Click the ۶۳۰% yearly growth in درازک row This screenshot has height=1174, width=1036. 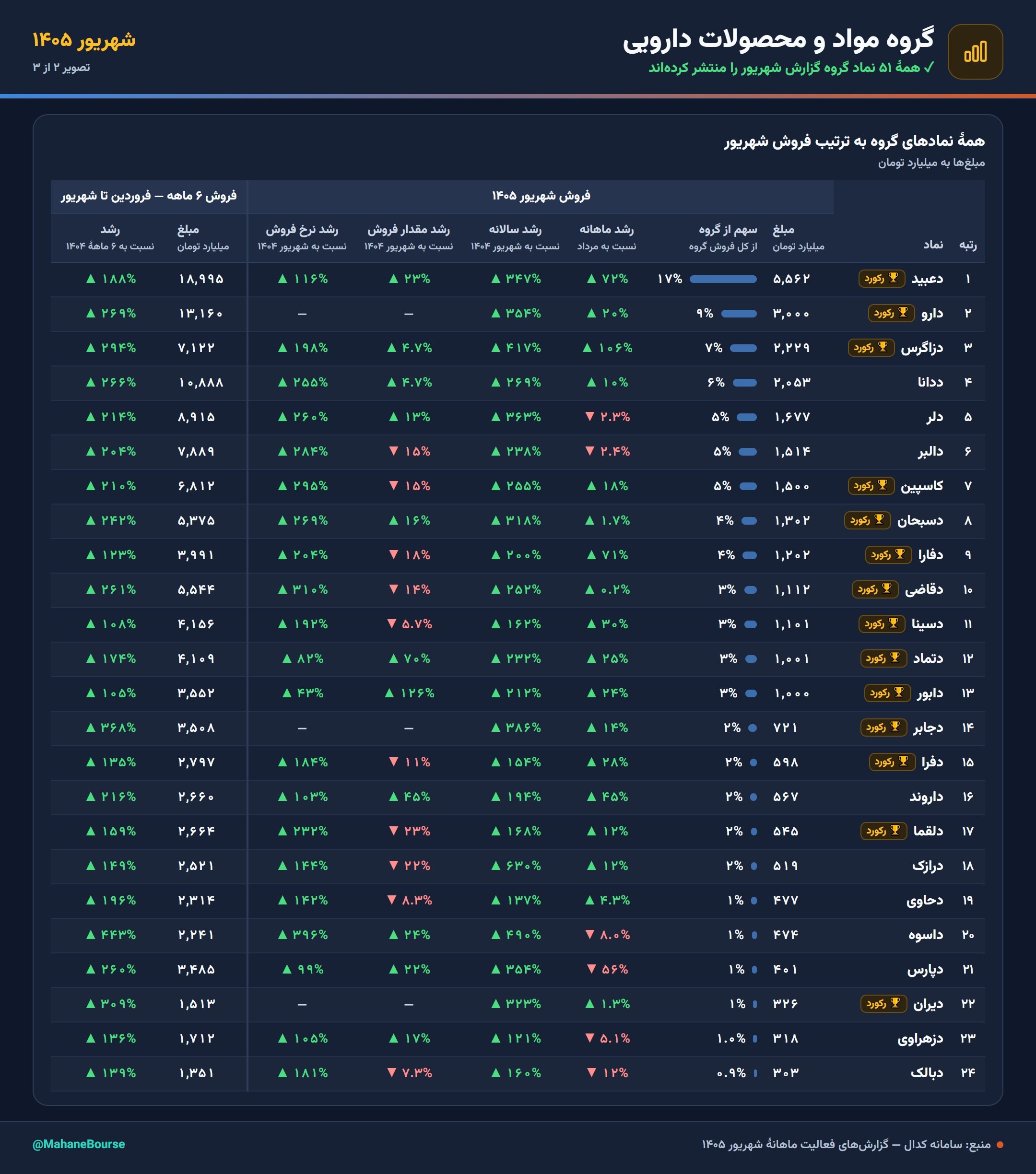516,866
